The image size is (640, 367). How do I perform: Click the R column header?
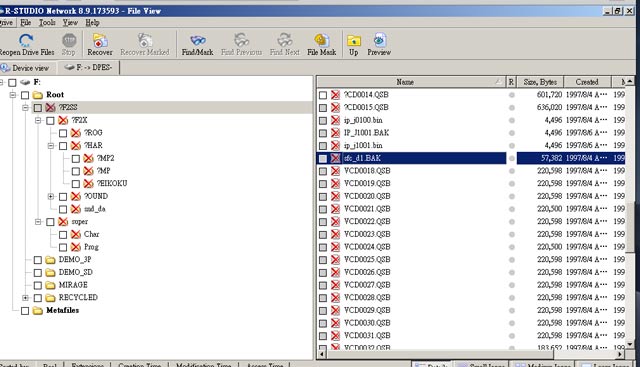pos(511,82)
